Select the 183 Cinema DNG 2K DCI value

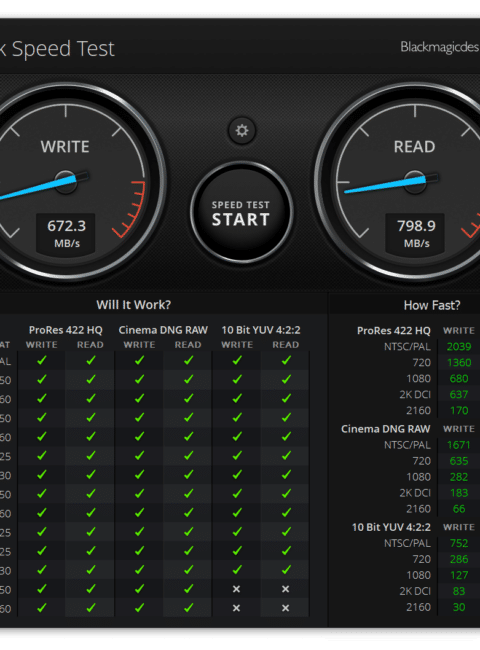tap(459, 493)
